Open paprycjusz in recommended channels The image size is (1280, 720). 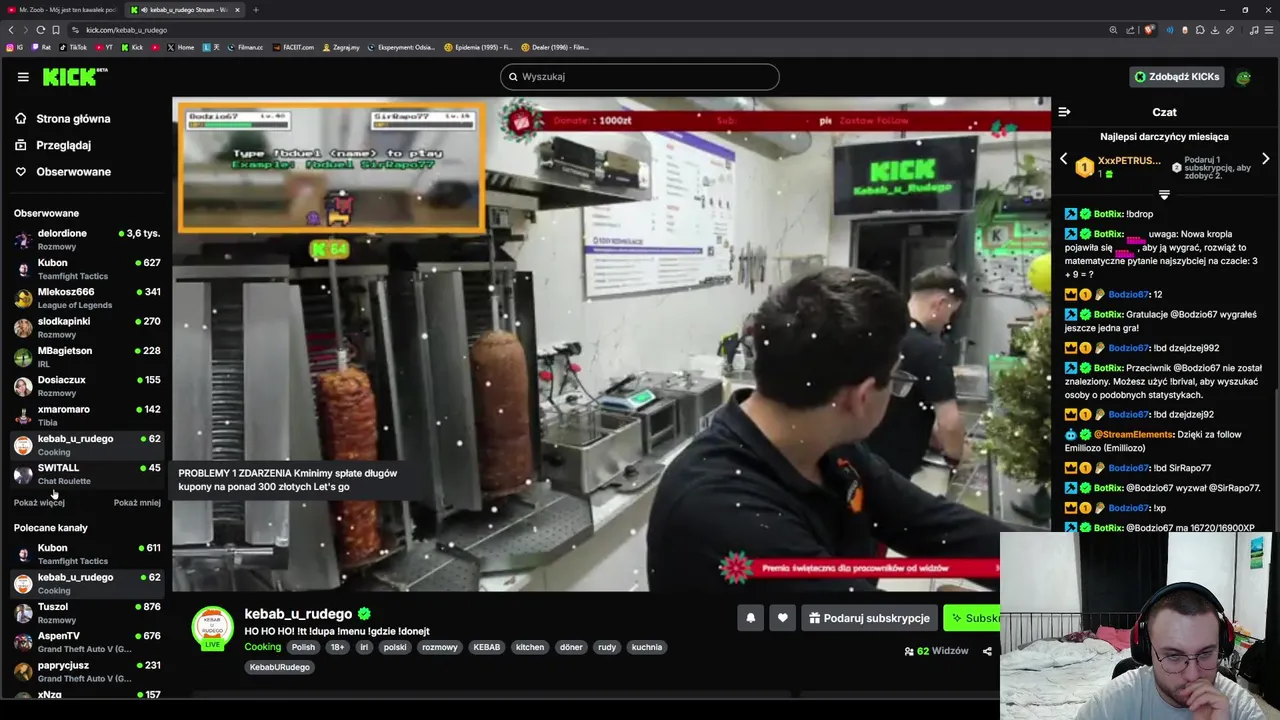87,671
